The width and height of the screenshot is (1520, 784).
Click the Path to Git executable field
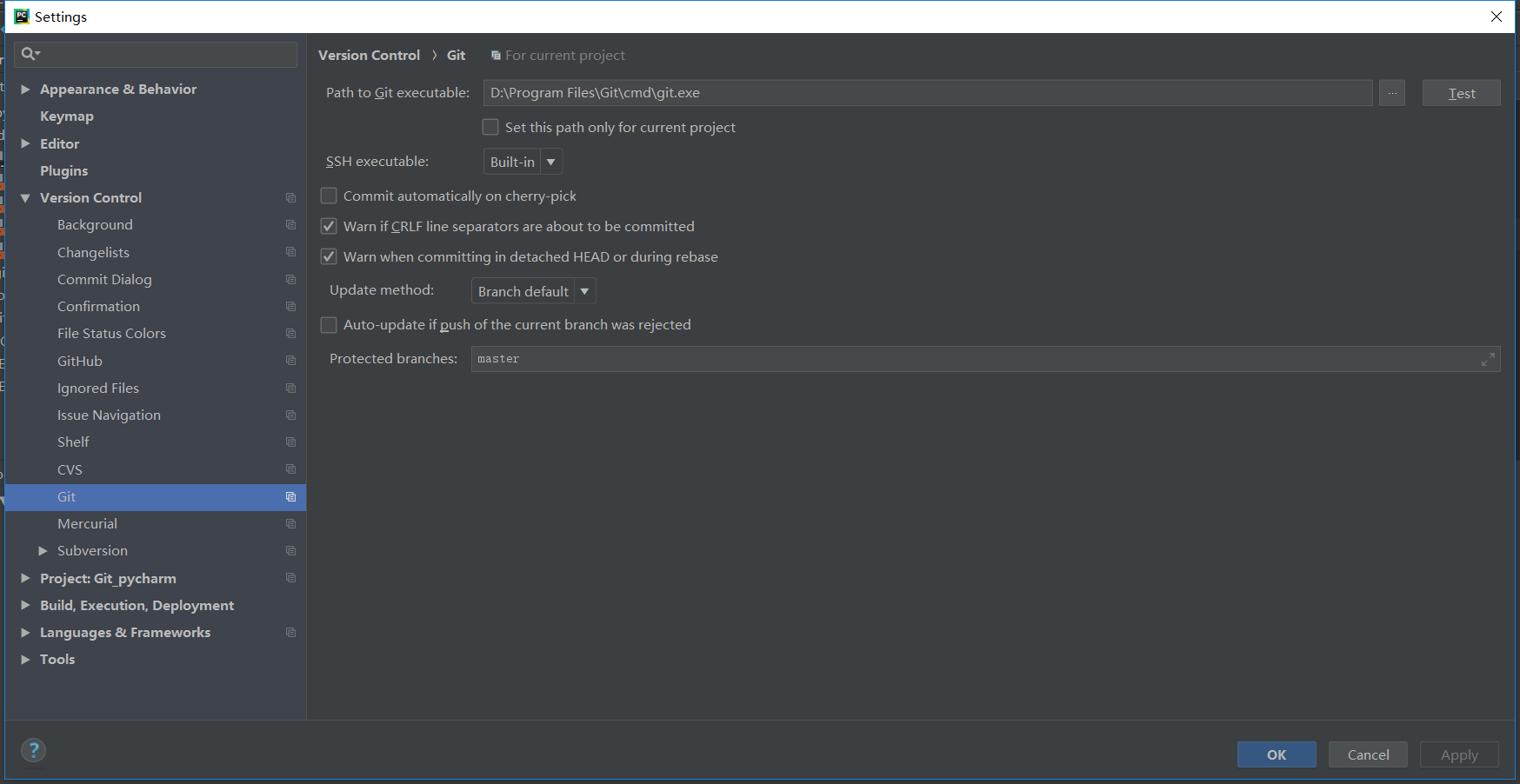pyautogui.click(x=928, y=93)
